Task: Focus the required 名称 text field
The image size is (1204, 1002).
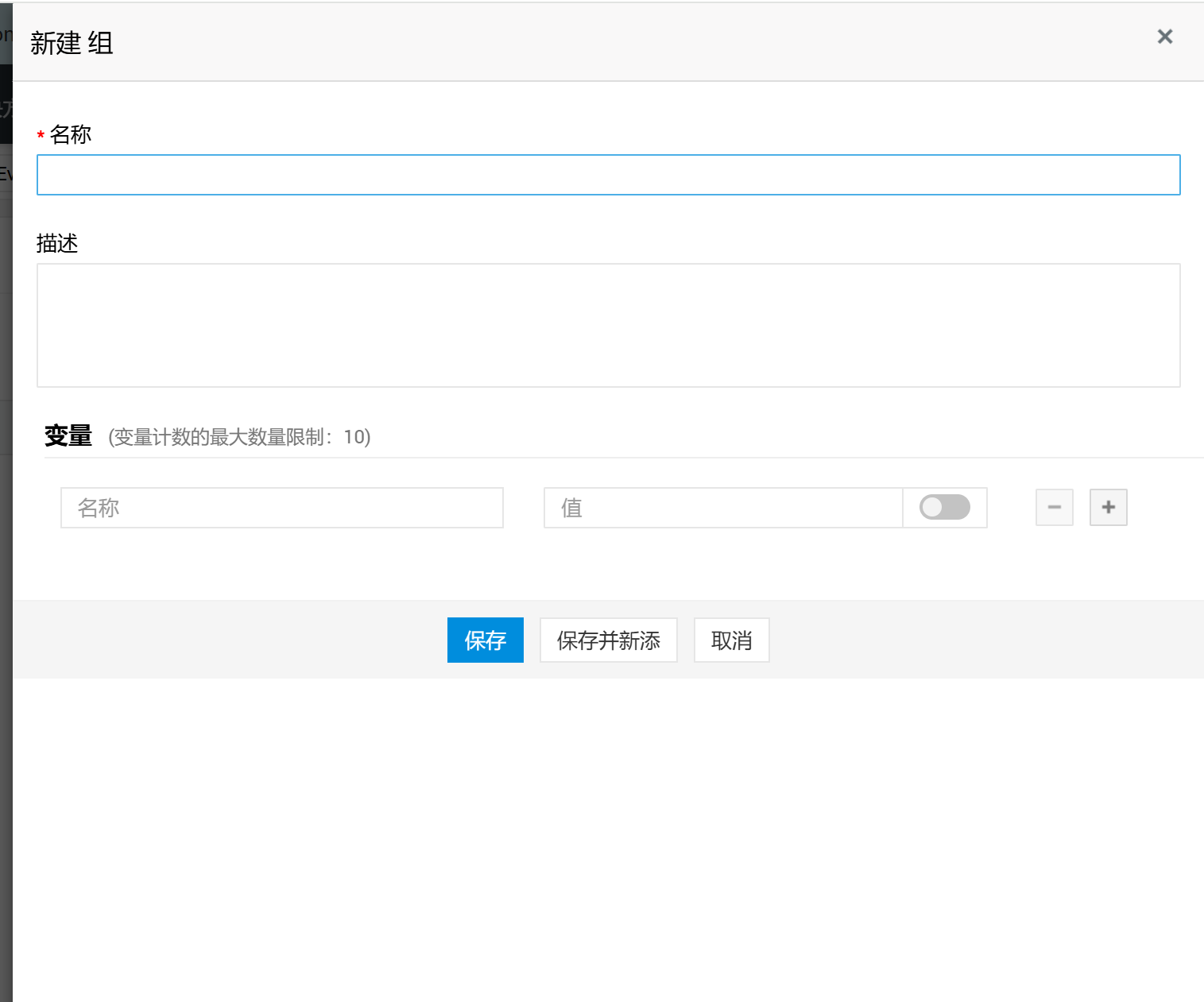Action: pos(608,175)
